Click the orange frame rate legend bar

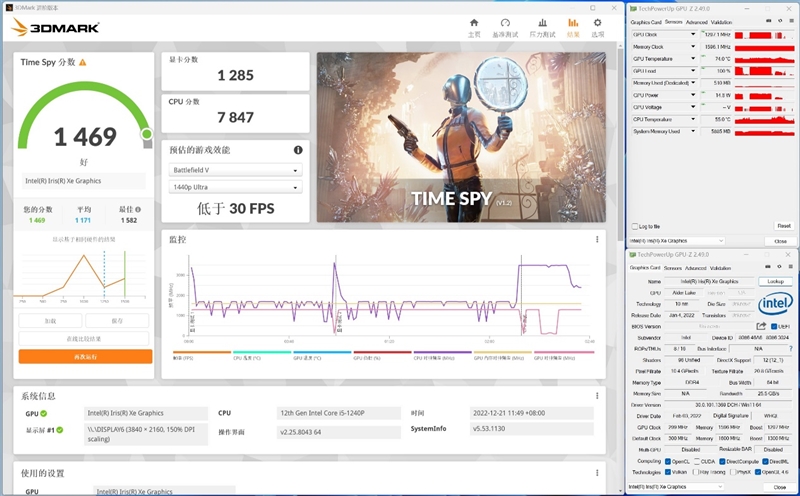tap(202, 352)
